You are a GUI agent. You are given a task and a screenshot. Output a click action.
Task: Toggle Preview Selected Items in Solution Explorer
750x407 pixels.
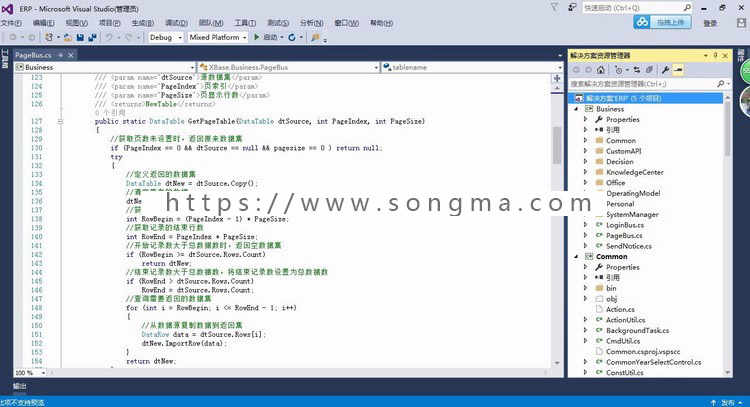[x=678, y=70]
